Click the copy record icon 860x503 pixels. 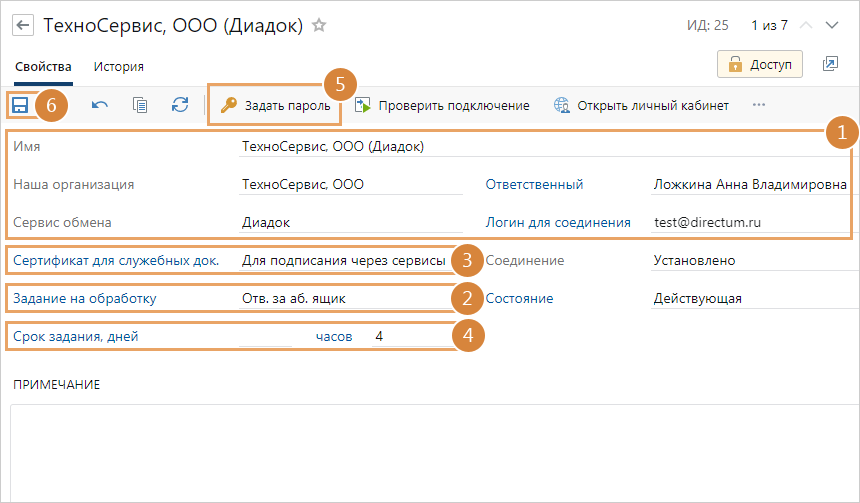[x=140, y=105]
